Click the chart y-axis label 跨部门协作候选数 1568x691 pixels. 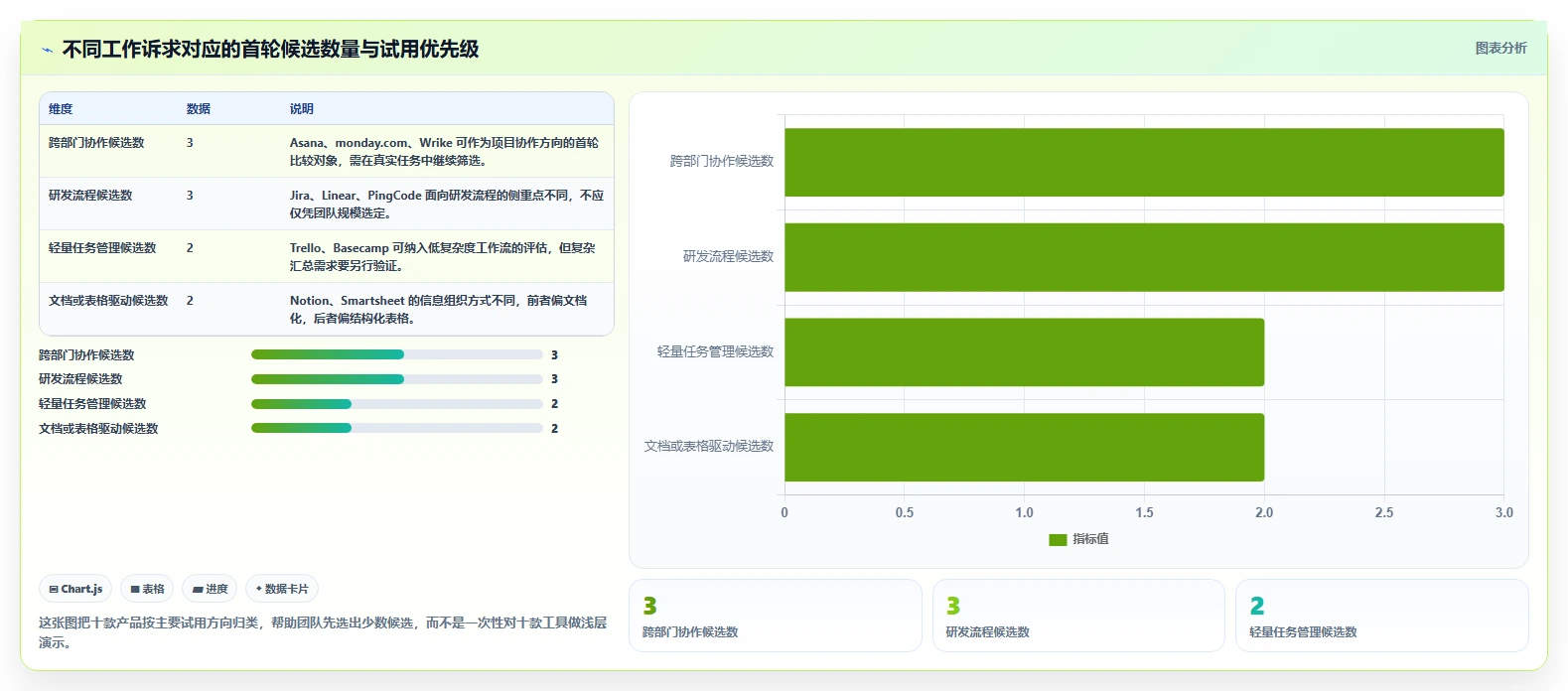pos(722,162)
